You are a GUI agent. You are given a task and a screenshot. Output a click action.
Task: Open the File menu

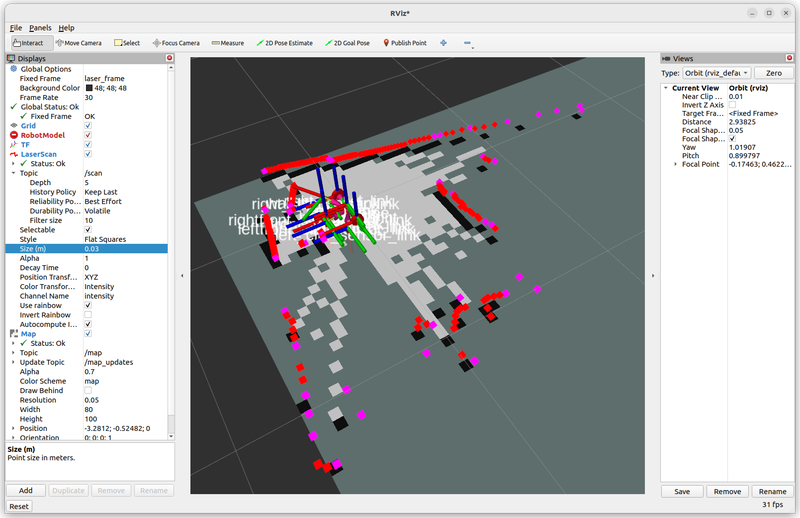(15, 28)
